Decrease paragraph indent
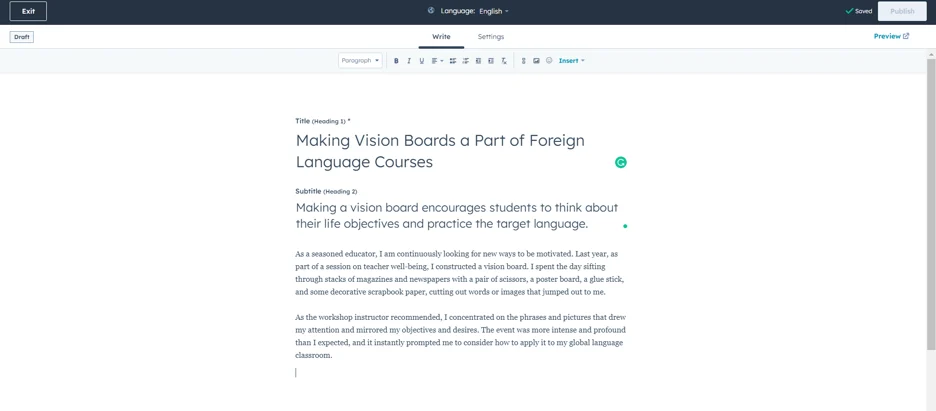Image resolution: width=936 pixels, height=411 pixels. pyautogui.click(x=478, y=61)
